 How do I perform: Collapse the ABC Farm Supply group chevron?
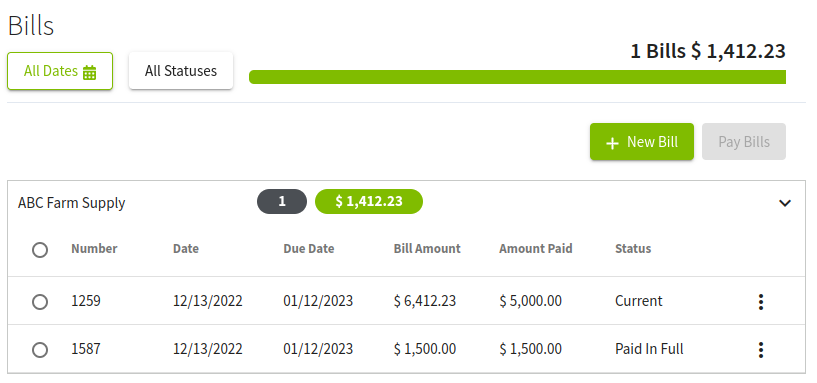tap(785, 203)
